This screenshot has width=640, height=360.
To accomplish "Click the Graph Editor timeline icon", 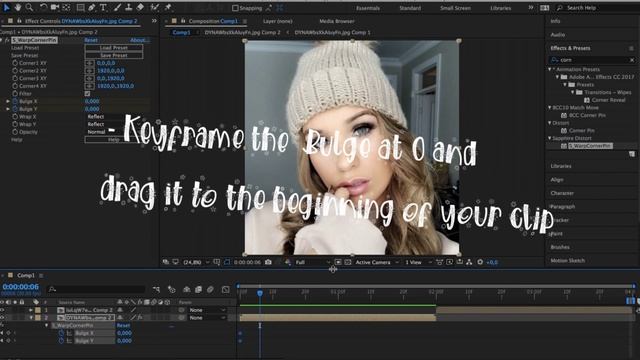I will pyautogui.click(x=226, y=289).
